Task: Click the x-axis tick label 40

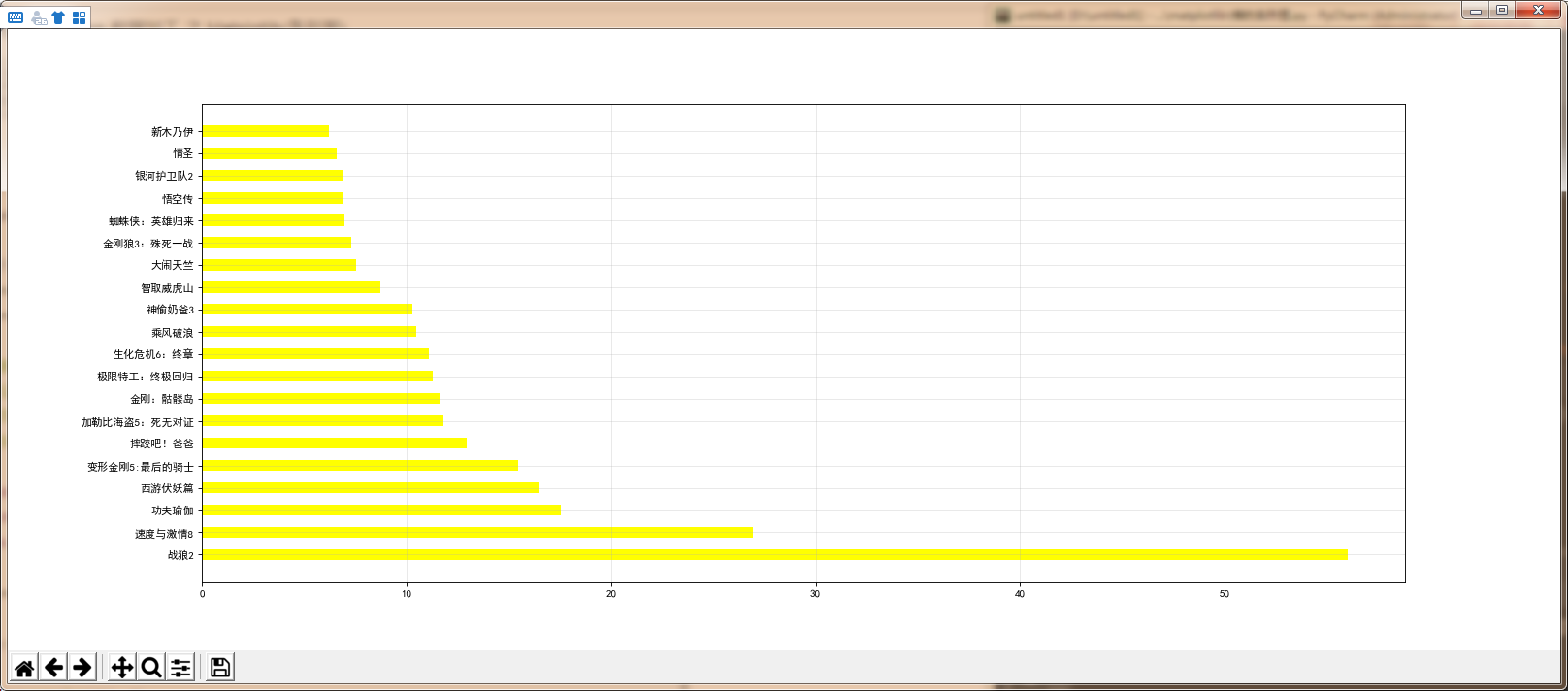Action: click(x=1020, y=594)
